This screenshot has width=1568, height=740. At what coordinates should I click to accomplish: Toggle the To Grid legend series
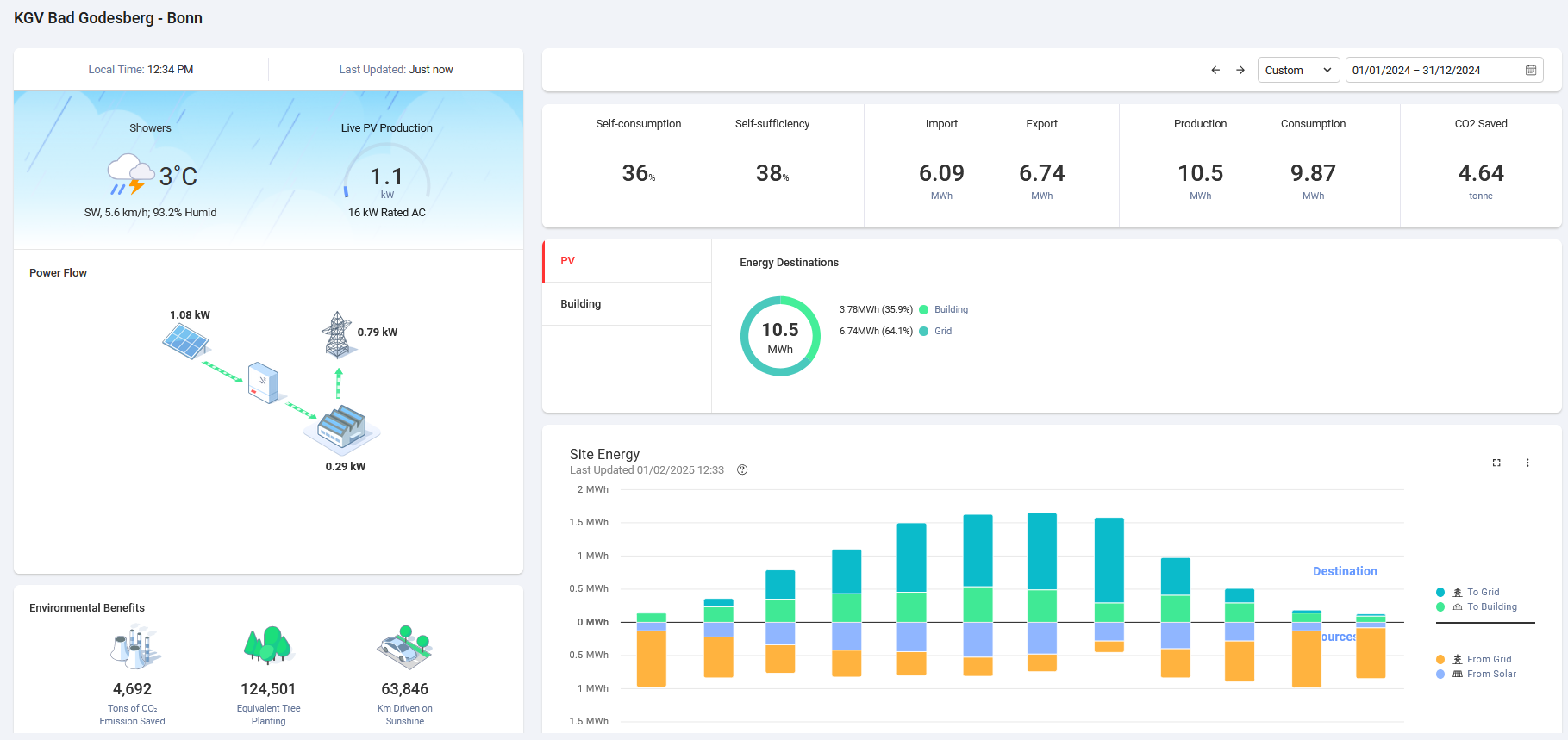tap(1468, 592)
